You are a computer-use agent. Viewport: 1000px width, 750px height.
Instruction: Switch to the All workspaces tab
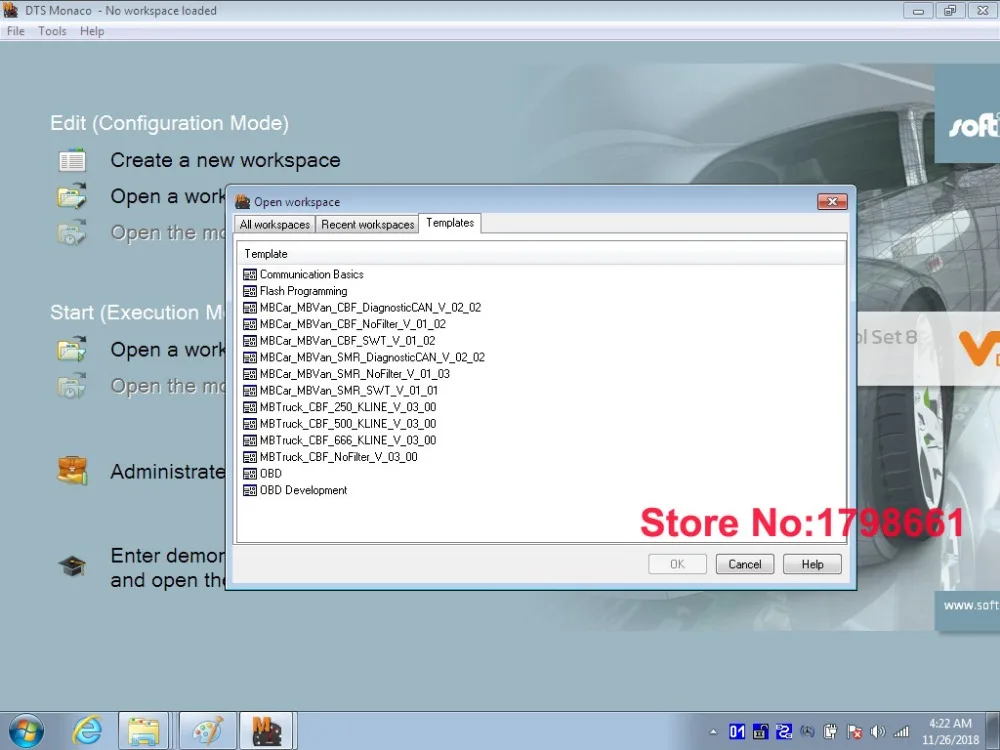click(275, 224)
